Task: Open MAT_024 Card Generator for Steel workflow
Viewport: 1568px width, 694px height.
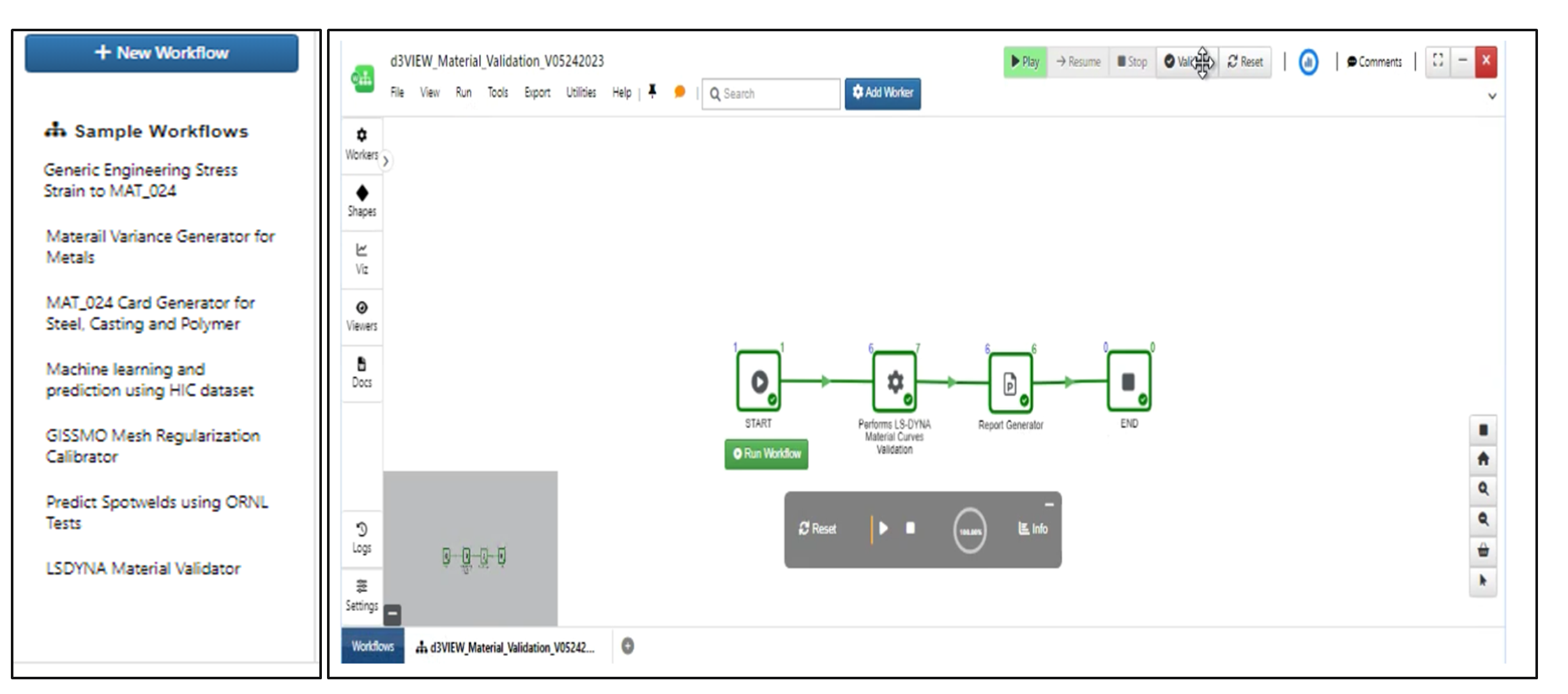Action: (x=150, y=313)
